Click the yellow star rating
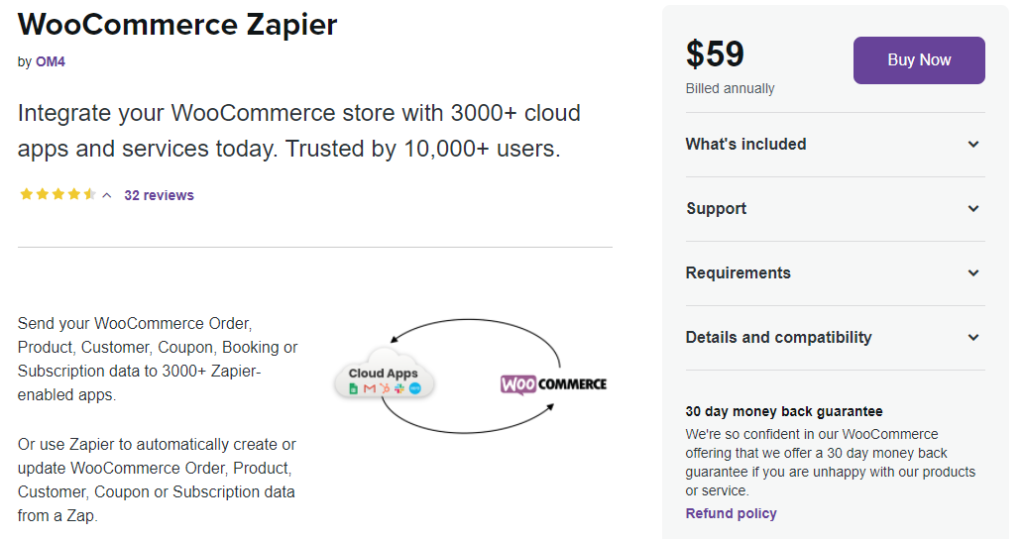 point(58,194)
